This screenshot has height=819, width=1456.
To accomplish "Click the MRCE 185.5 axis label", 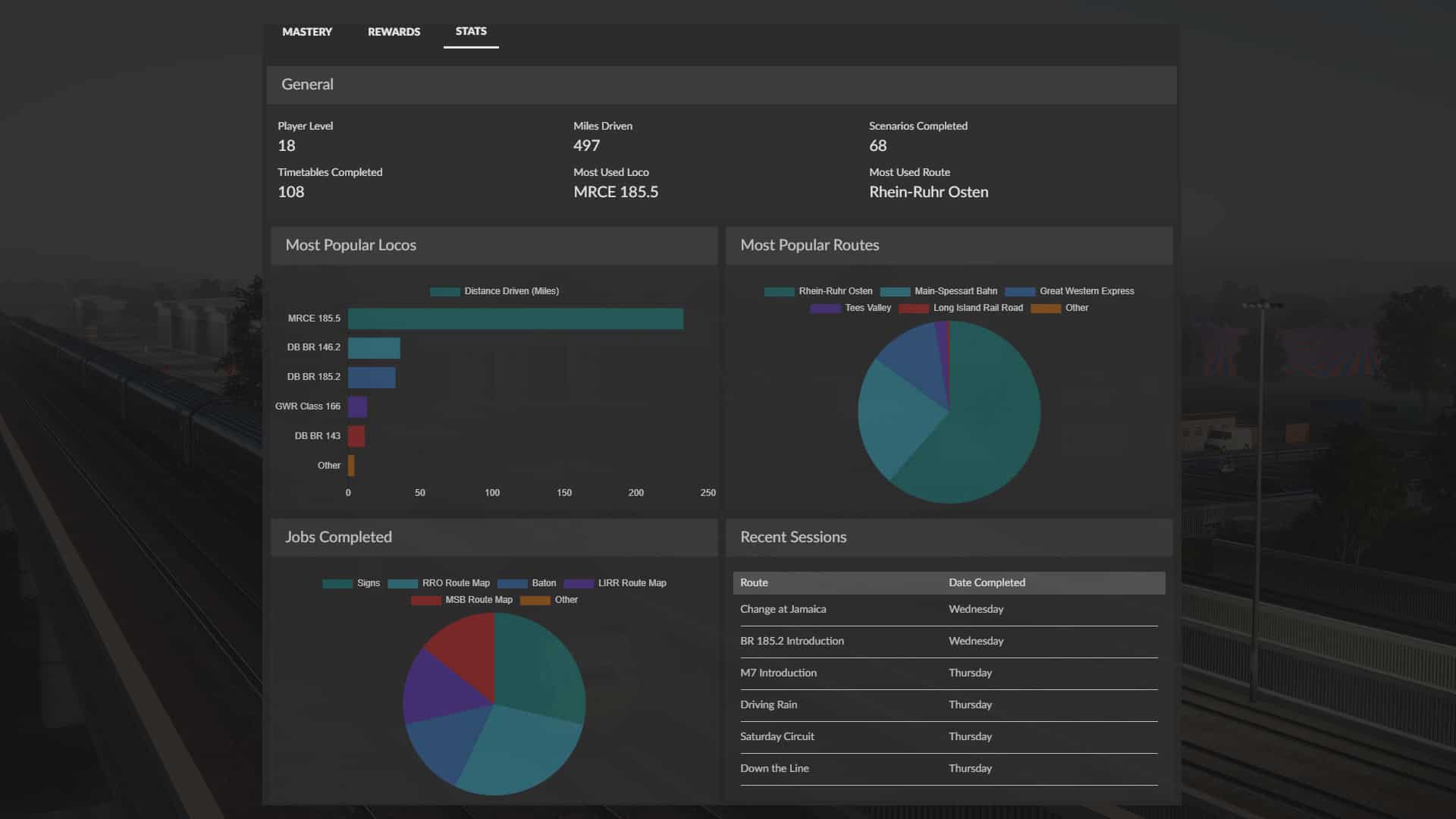I will click(314, 318).
